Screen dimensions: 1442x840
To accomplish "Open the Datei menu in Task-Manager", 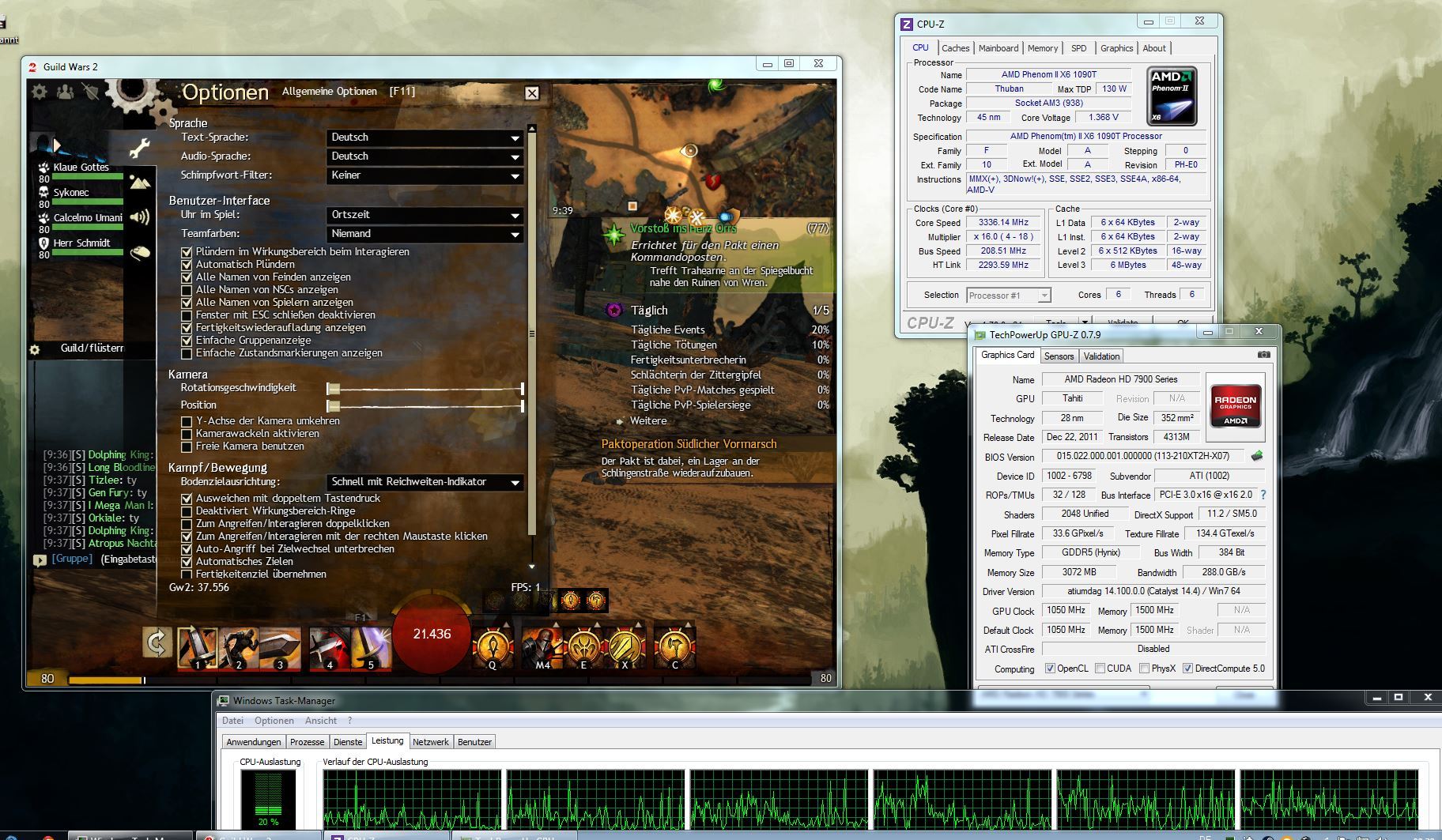I will coord(233,721).
